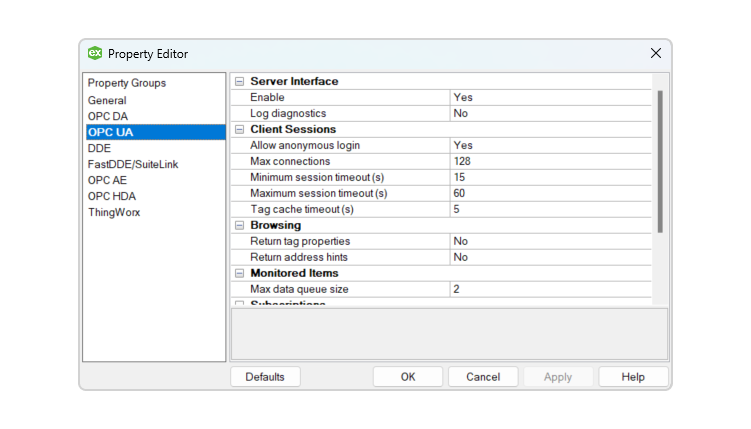Toggle the Enable value set to Yes

[550, 98]
